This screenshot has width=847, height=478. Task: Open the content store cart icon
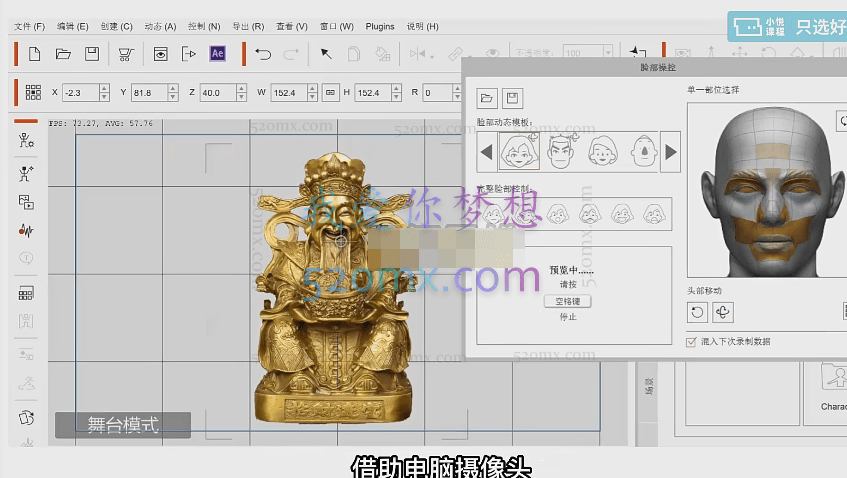pos(126,54)
